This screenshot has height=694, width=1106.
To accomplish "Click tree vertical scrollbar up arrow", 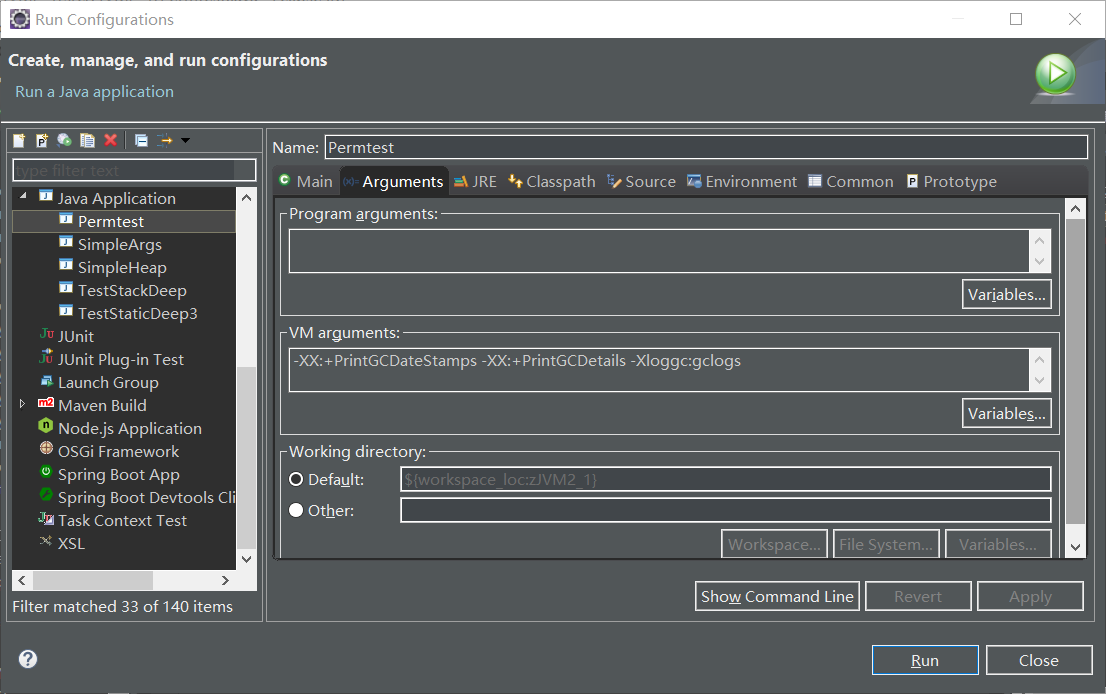I will click(246, 197).
